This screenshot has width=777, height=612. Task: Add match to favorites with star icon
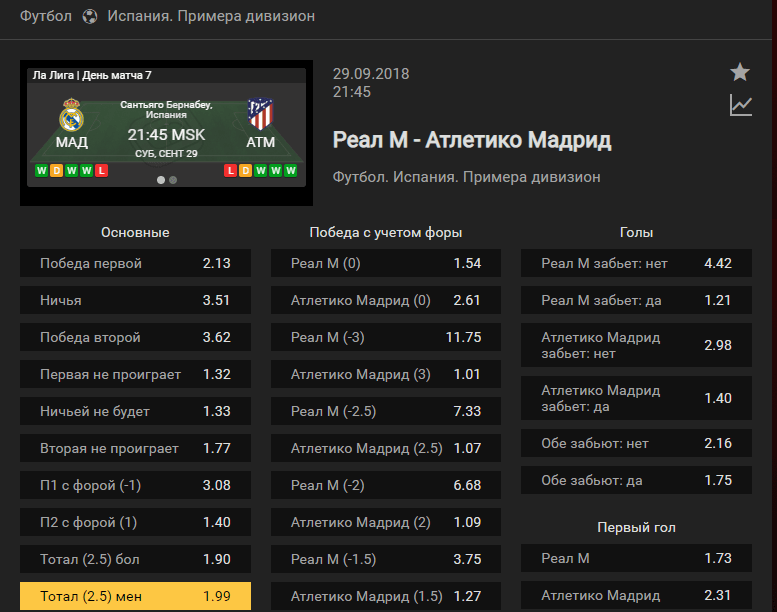(x=740, y=72)
